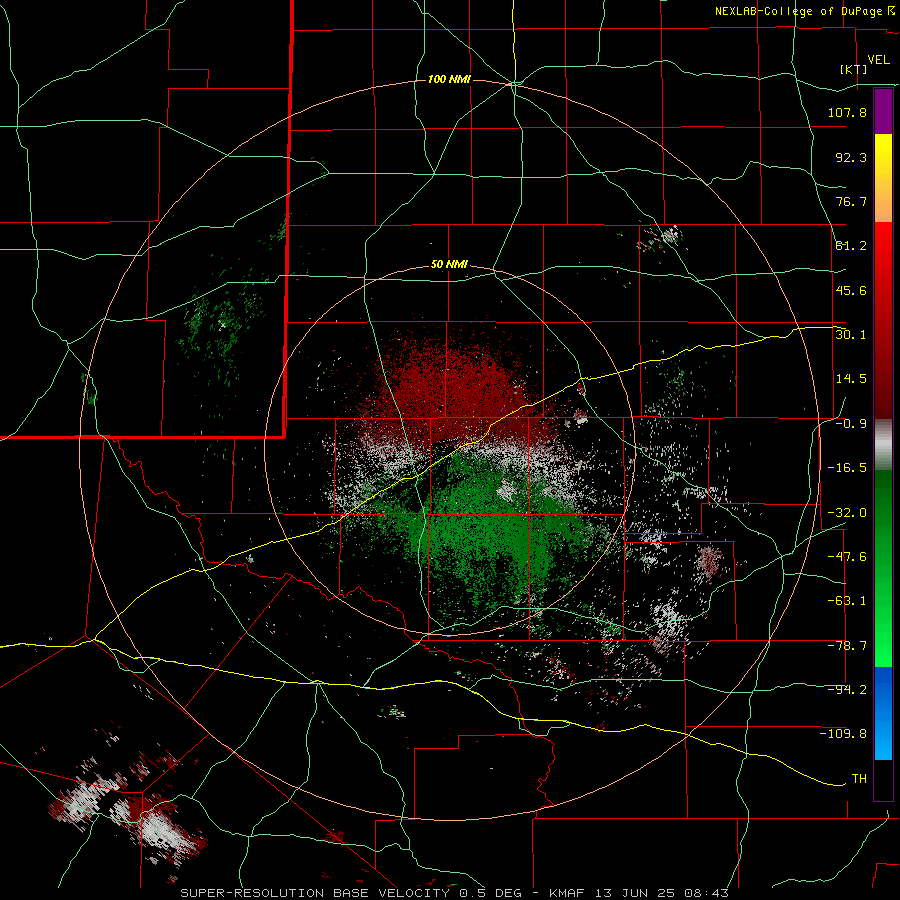Click the -47.6 velocity scale value
This screenshot has width=900, height=900.
point(847,557)
